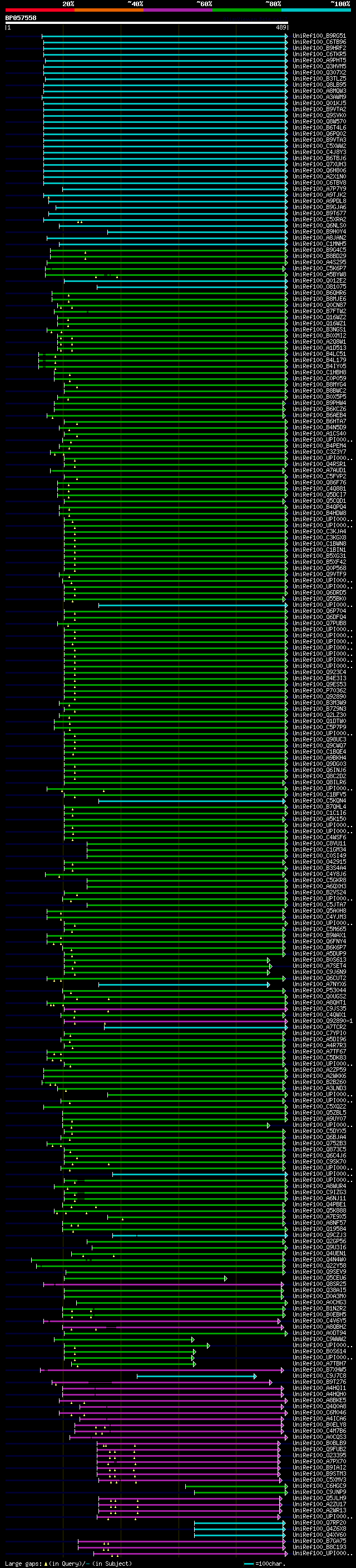The width and height of the screenshot is (356, 1568).
Task: Select label UniRef100_Q92SC4
Action: (319, 672)
